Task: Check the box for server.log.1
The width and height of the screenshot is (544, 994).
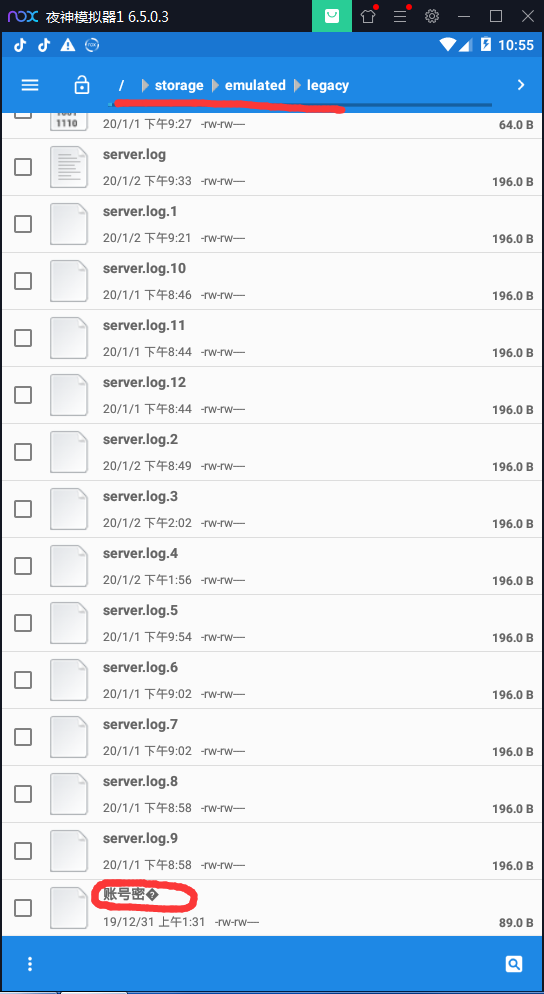Action: [23, 224]
